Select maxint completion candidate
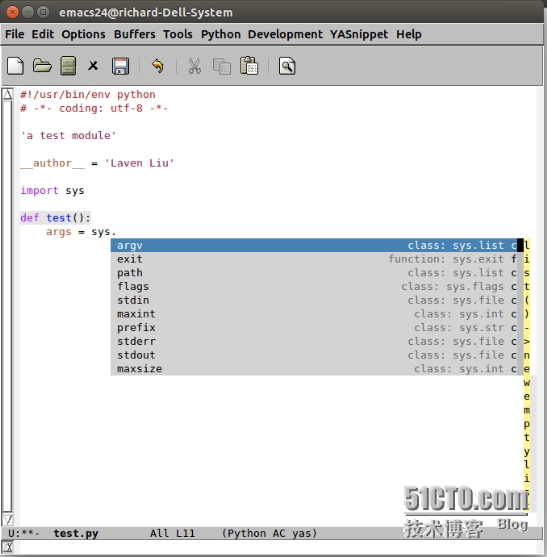547x557 pixels. [x=314, y=314]
